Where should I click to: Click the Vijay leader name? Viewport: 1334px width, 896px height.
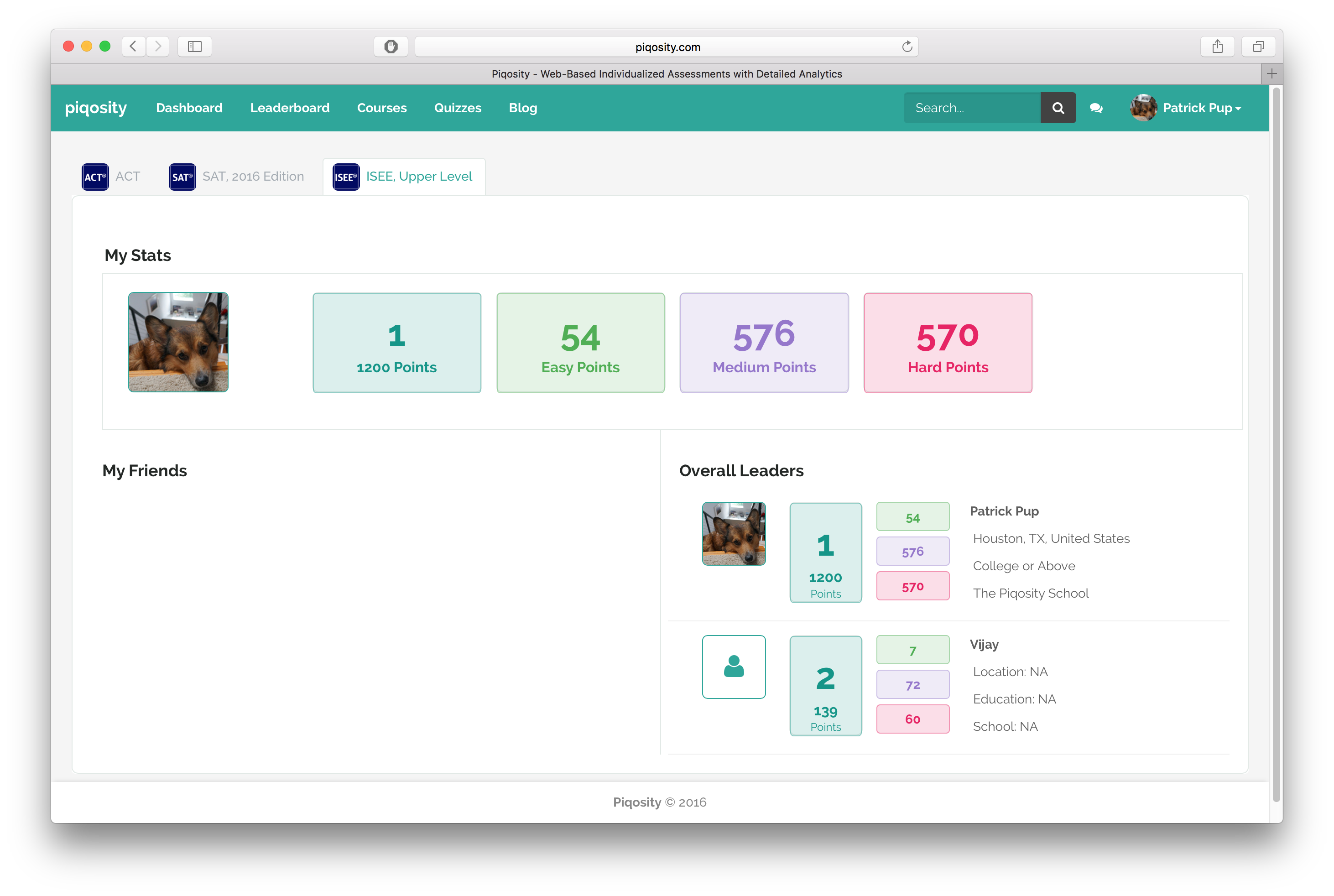point(984,644)
